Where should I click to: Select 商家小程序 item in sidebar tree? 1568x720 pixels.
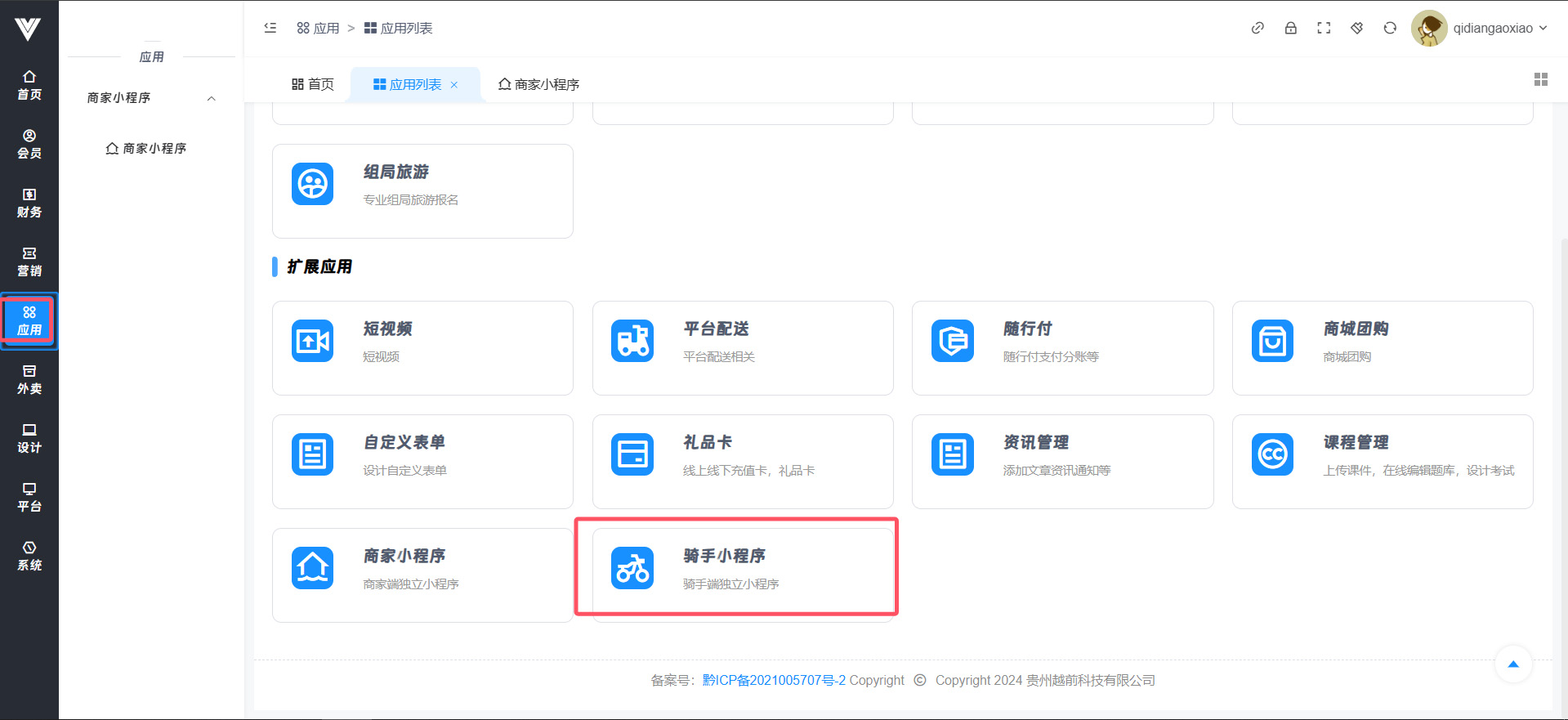[147, 148]
